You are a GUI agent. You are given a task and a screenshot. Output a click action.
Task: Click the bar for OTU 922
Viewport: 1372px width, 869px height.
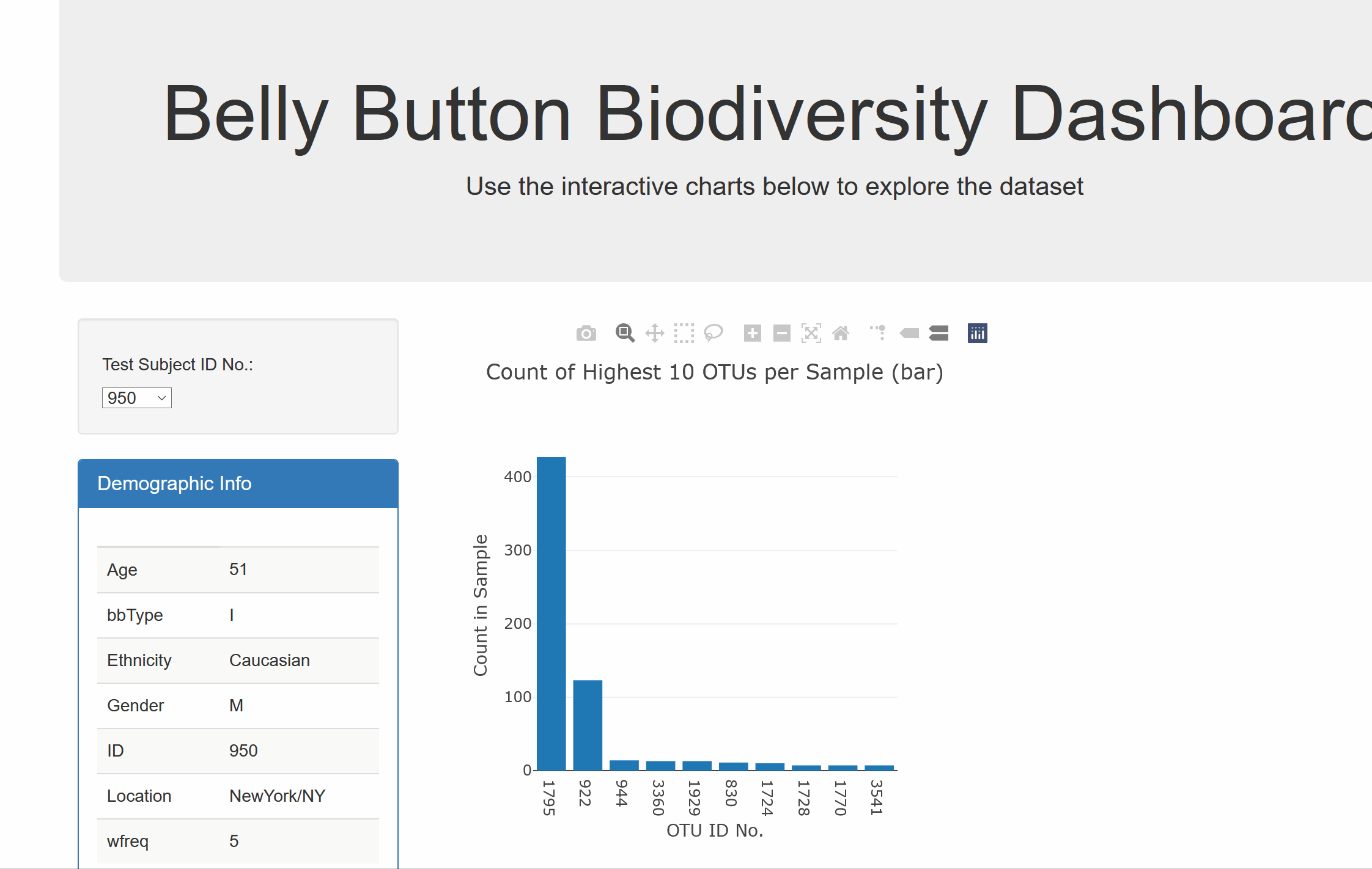click(588, 725)
